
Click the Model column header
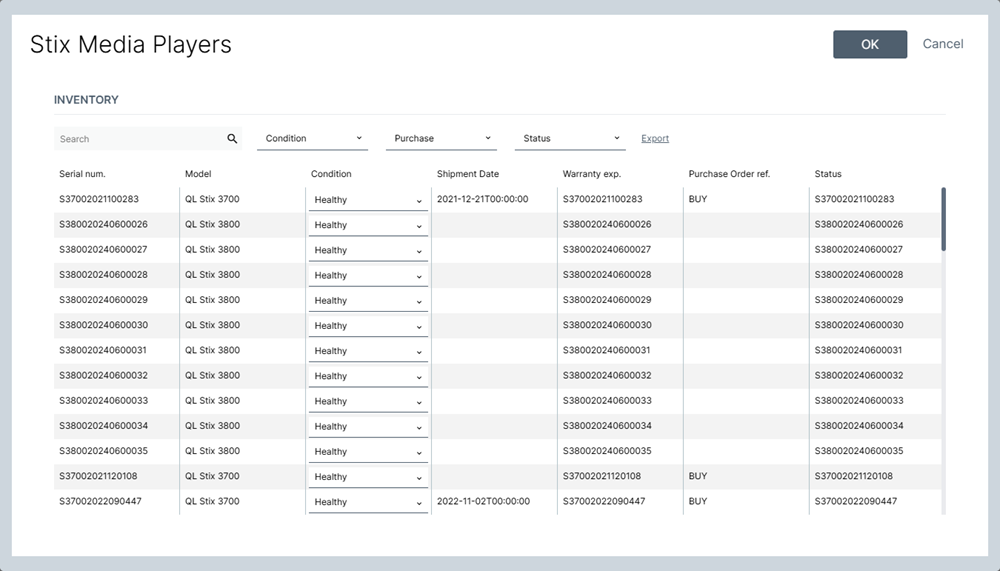(198, 174)
